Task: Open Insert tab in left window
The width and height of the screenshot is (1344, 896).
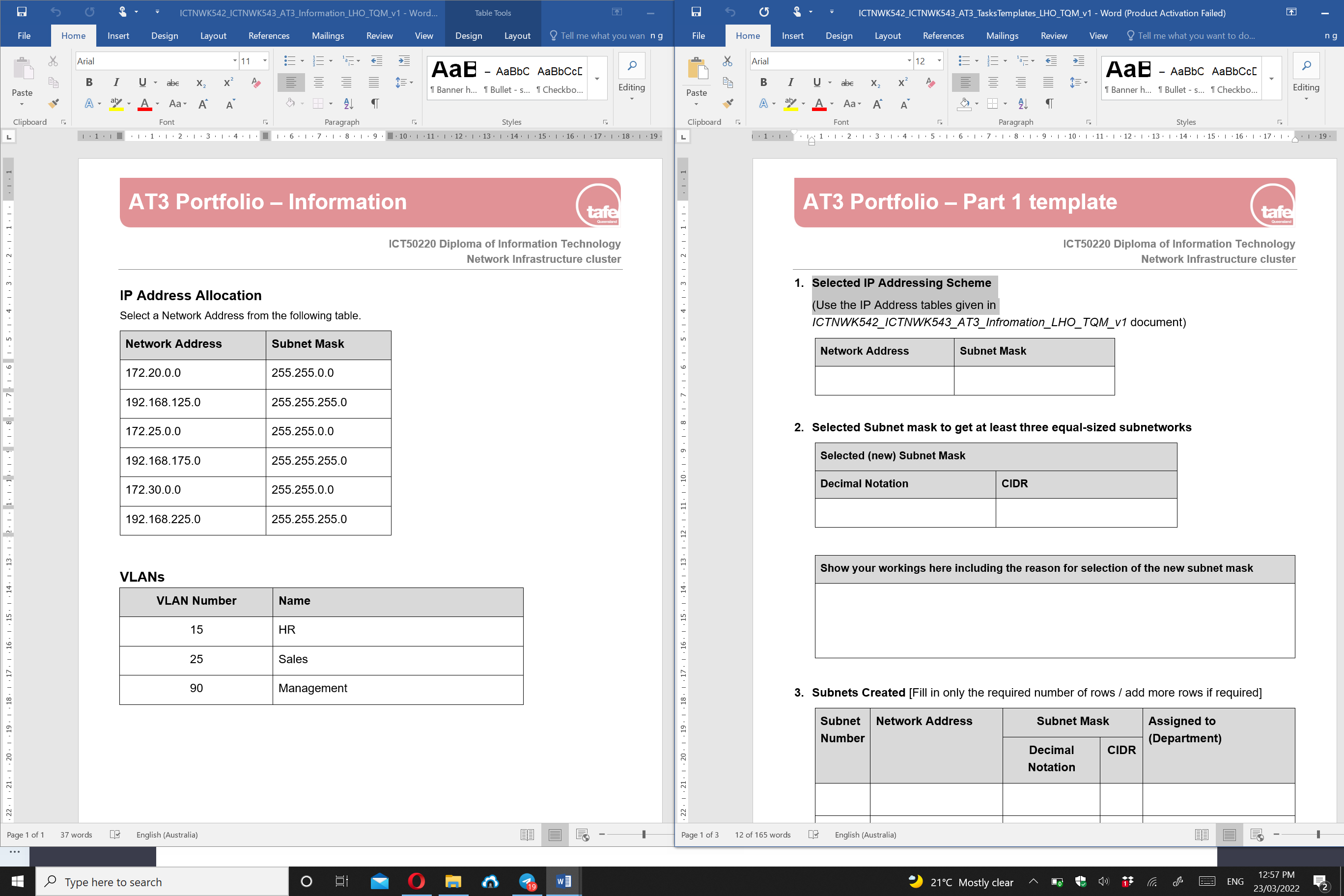Action: click(118, 35)
